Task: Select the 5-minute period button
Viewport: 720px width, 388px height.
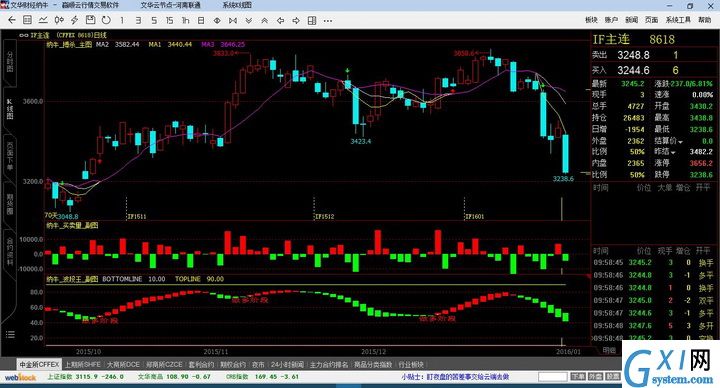Action: [154, 20]
